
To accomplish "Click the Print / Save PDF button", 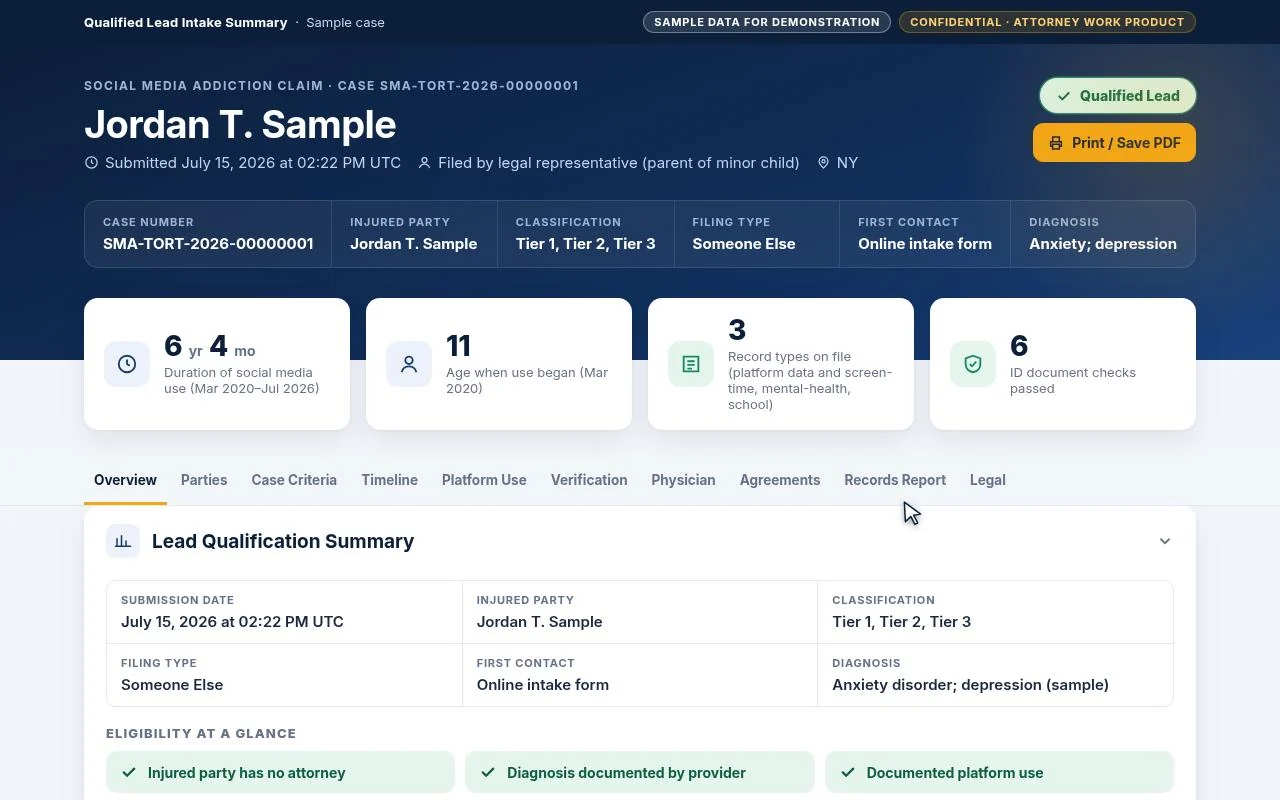I will tap(1114, 143).
